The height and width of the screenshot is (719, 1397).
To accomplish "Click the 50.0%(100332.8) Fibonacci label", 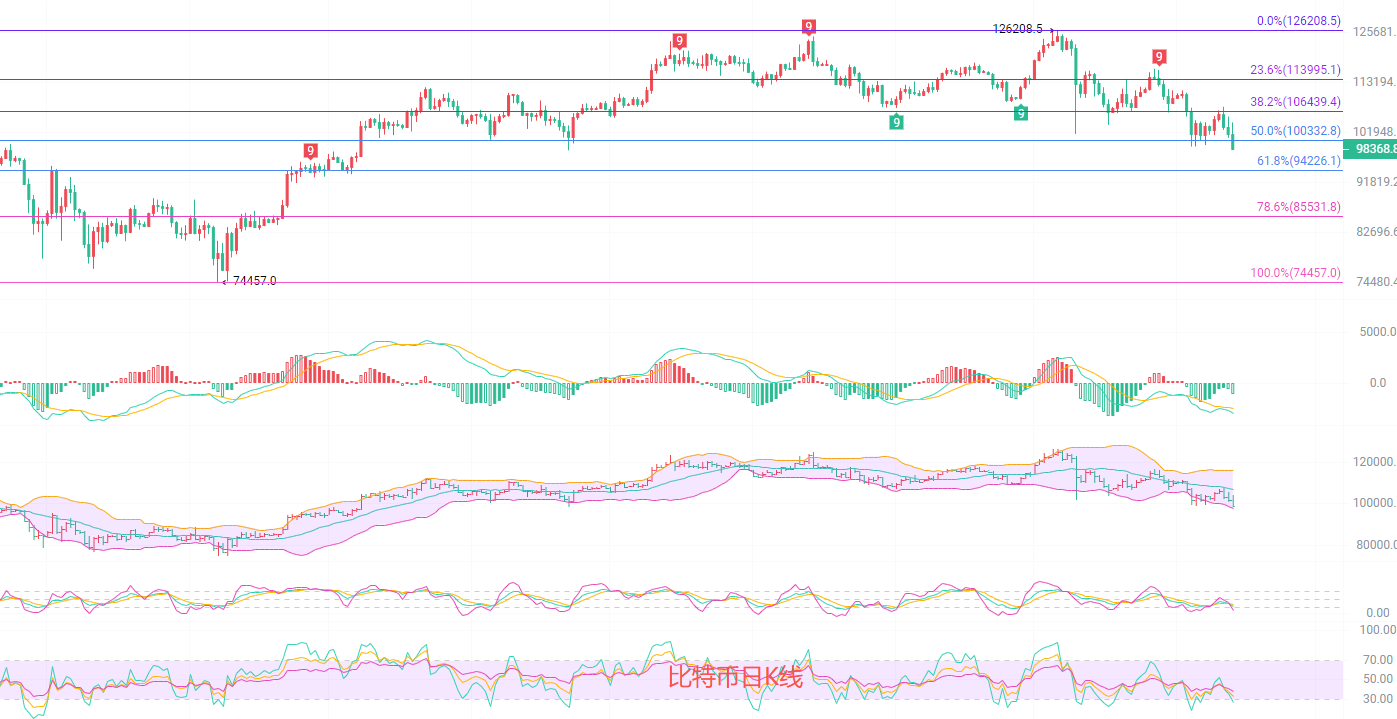I will coord(1295,131).
